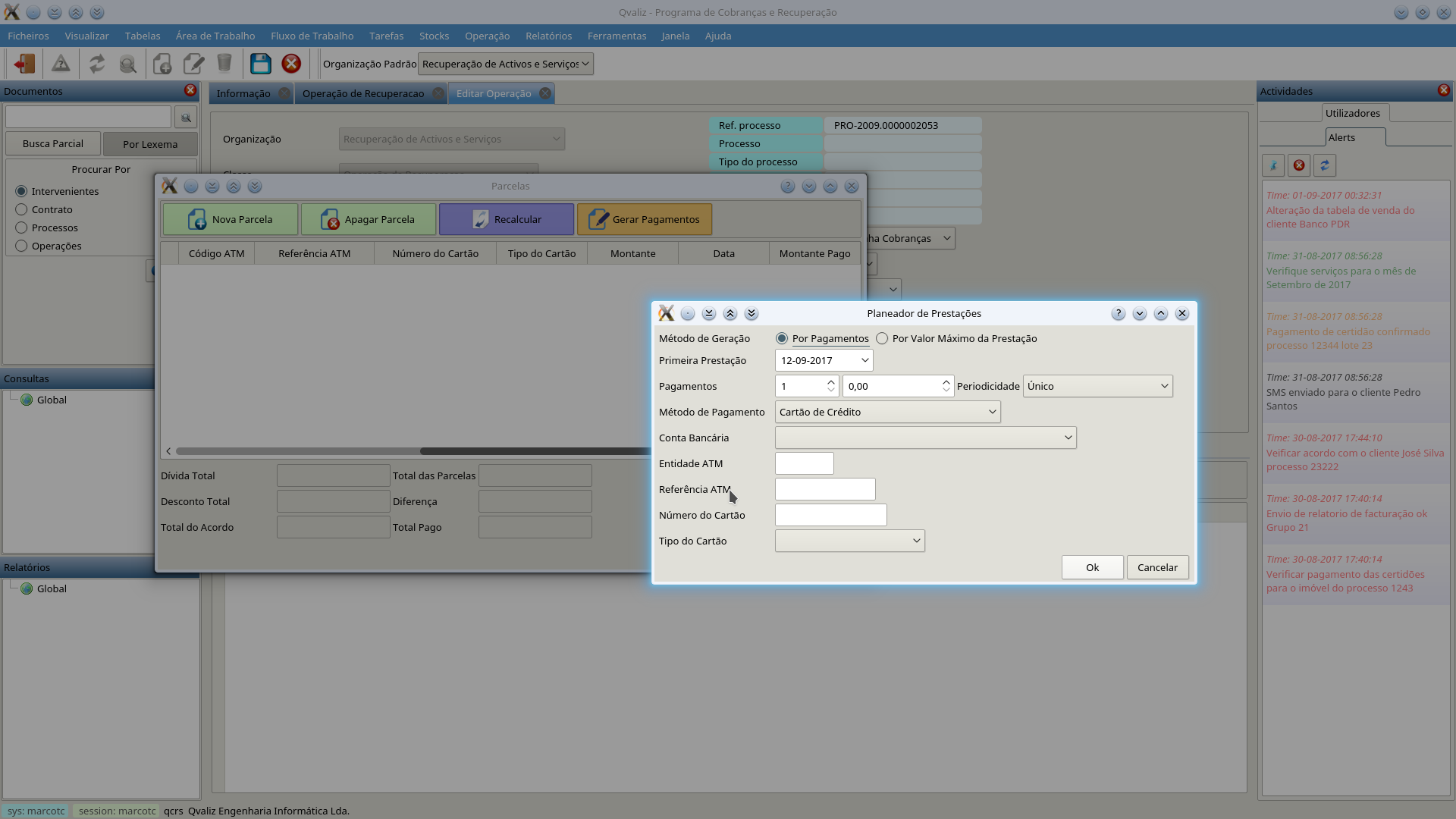Image resolution: width=1456 pixels, height=819 pixels.
Task: Expand the Método de Pagamento combo box
Action: click(887, 413)
